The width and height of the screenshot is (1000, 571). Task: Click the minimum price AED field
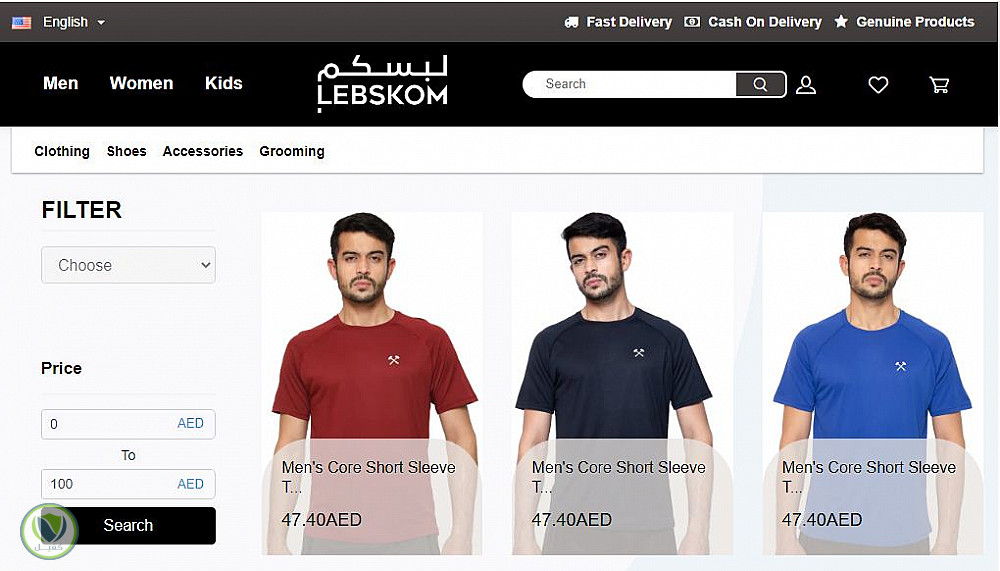(128, 424)
